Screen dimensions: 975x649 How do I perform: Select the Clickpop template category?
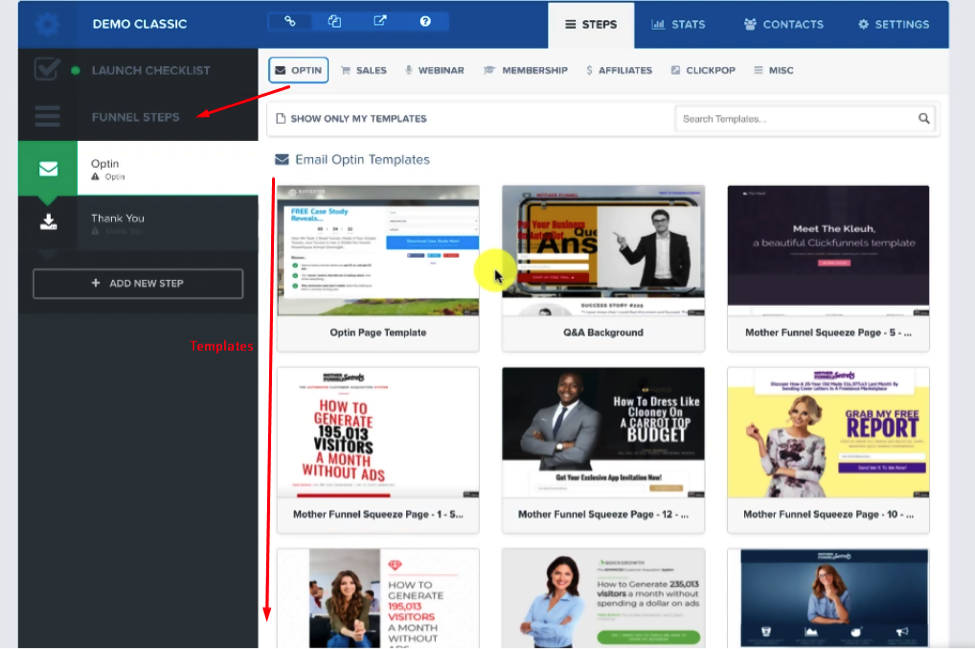[x=703, y=70]
